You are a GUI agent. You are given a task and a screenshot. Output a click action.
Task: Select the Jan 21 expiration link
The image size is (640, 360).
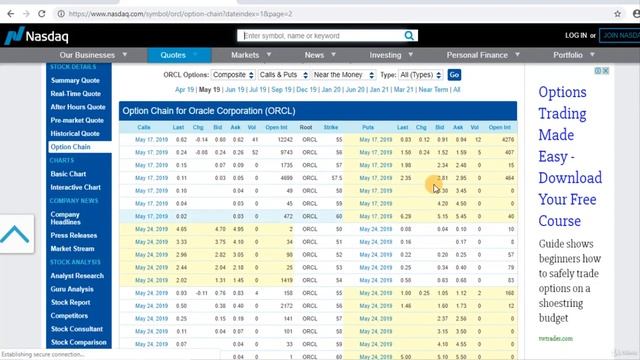[379, 89]
